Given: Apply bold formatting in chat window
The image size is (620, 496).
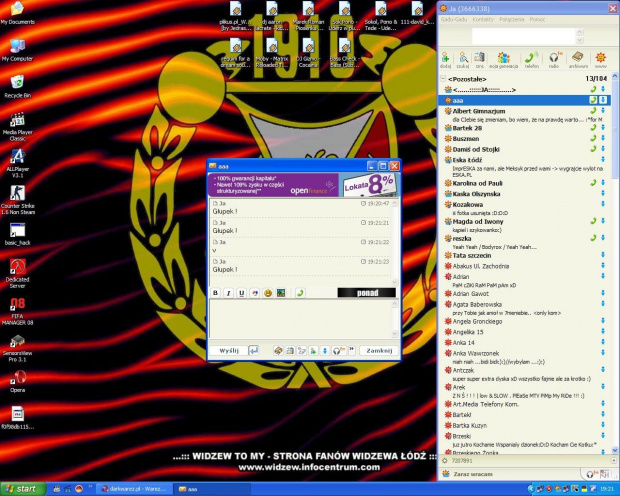Looking at the screenshot, I should (x=215, y=293).
